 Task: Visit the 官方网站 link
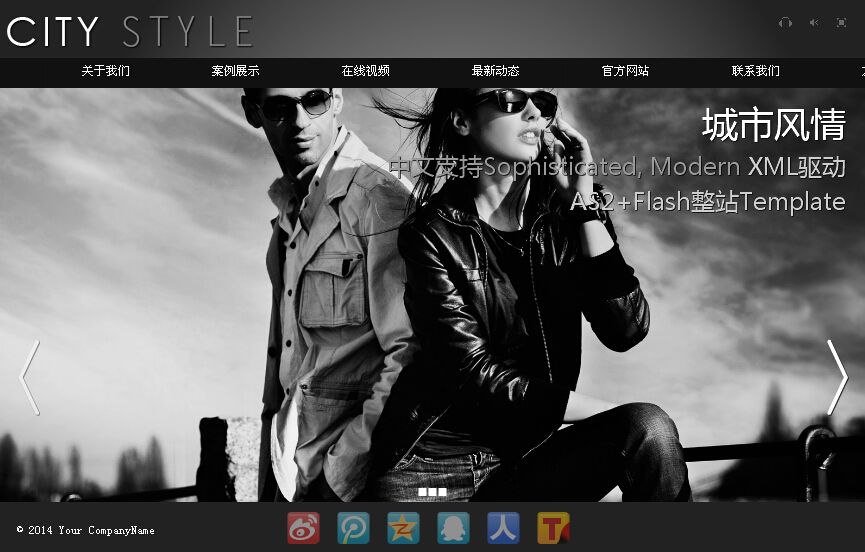625,71
